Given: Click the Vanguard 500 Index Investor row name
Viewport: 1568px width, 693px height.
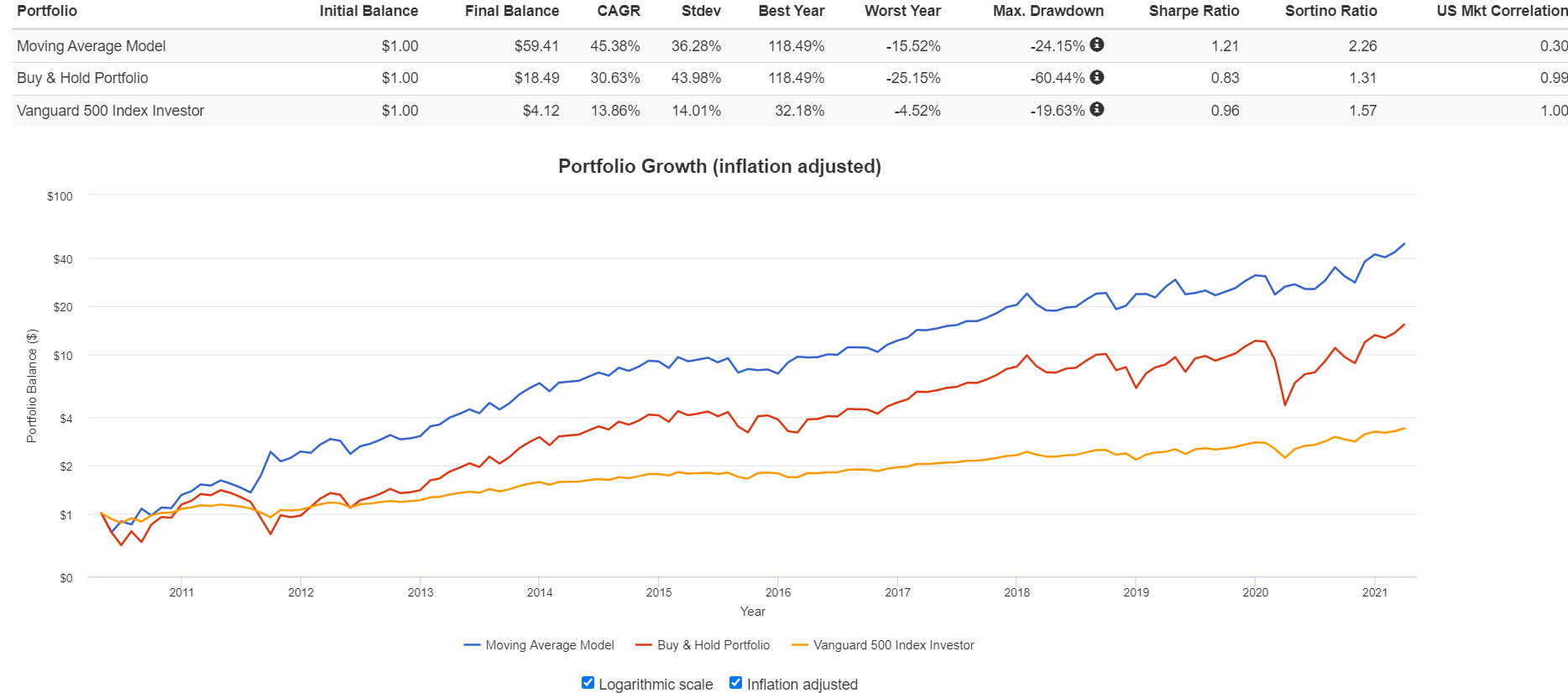Looking at the screenshot, I should (111, 111).
